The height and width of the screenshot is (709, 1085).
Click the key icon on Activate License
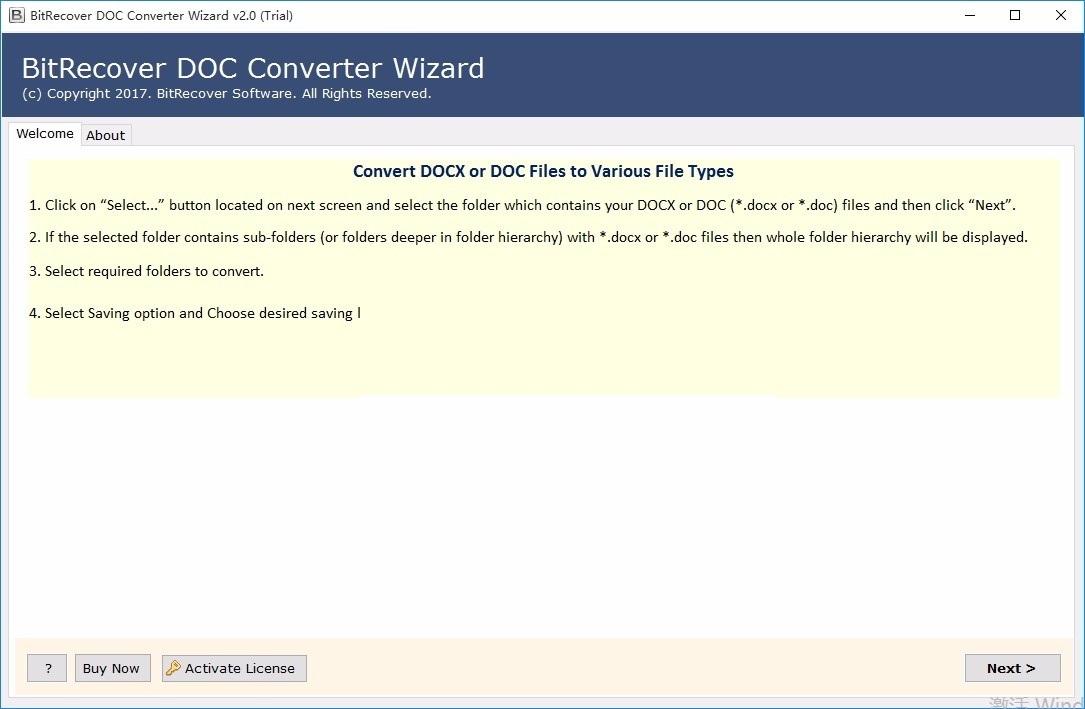(173, 668)
